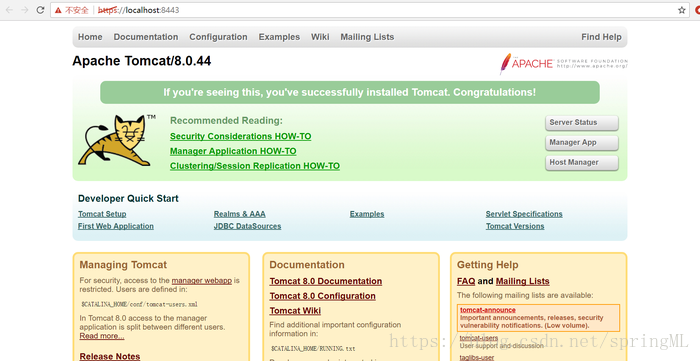Open the JDBC DataSources link
The height and width of the screenshot is (361, 700).
tap(247, 226)
